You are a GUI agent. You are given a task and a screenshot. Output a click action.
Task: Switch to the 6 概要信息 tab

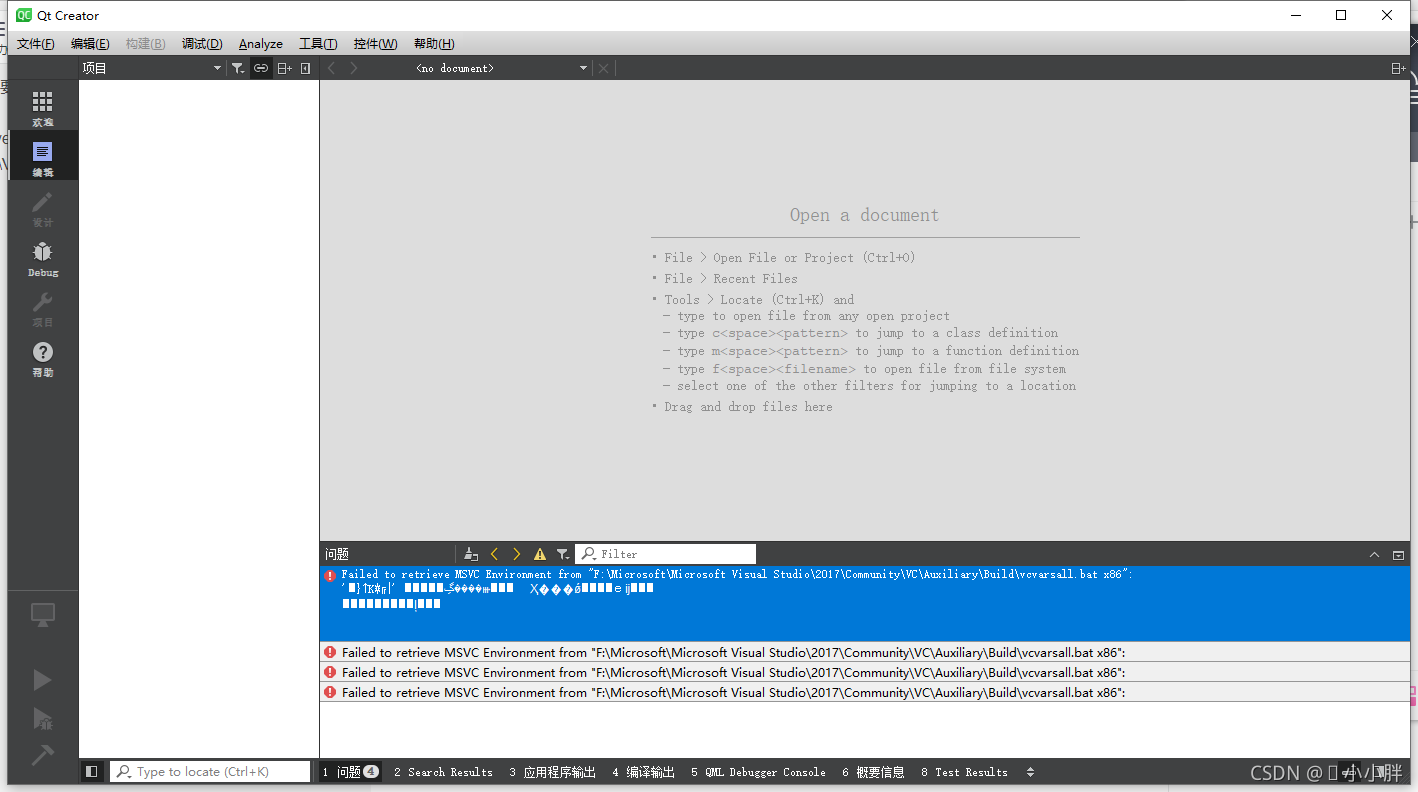click(873, 772)
